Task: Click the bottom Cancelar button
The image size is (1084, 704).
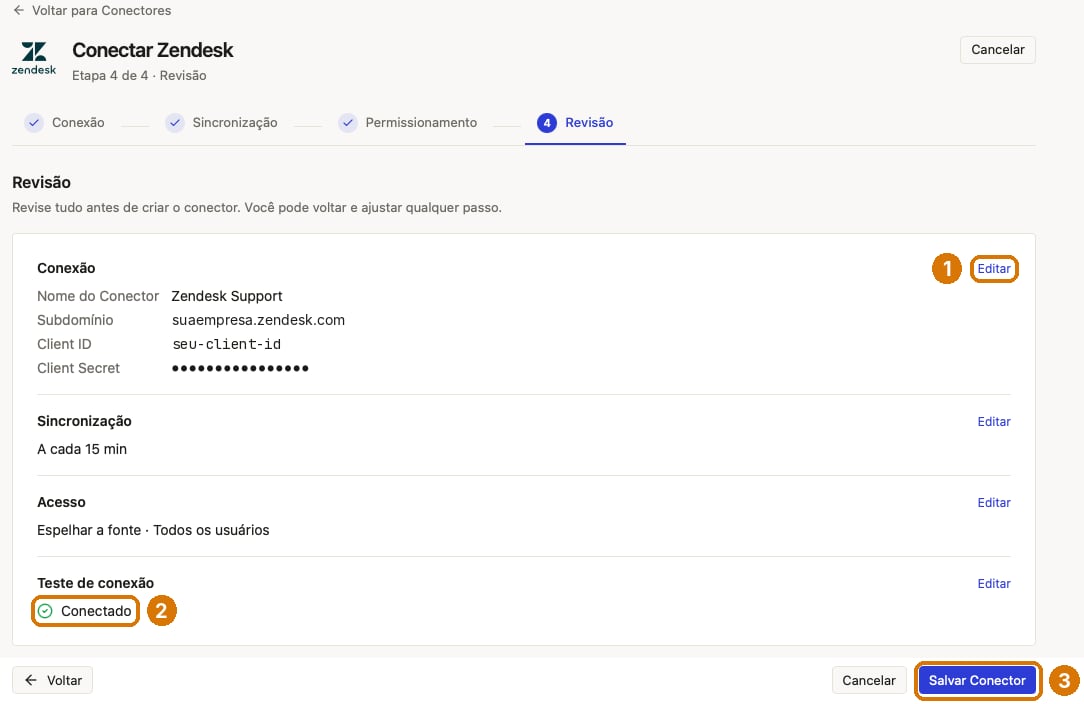Action: [x=869, y=680]
